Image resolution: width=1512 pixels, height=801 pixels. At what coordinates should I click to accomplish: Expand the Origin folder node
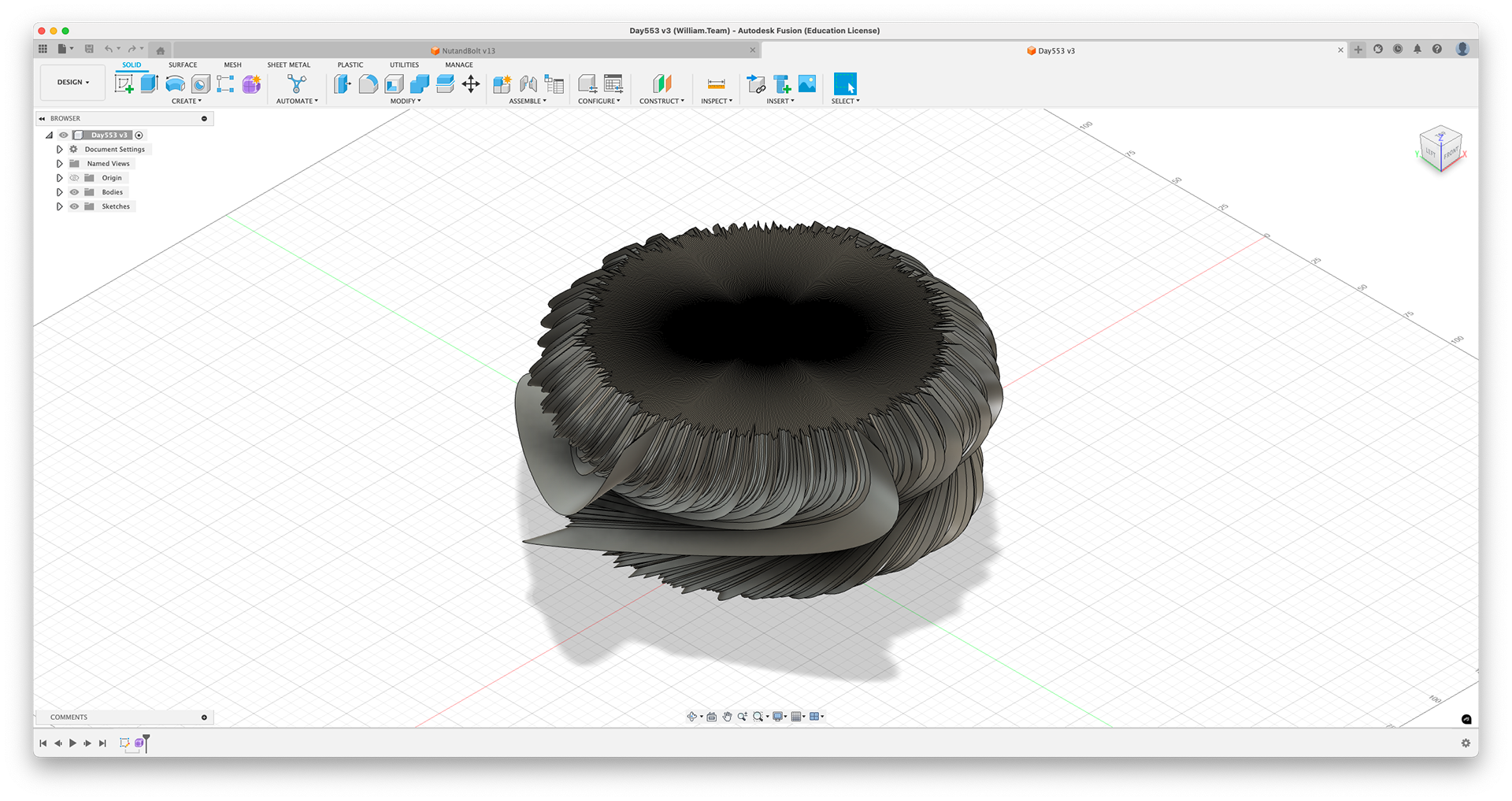59,178
